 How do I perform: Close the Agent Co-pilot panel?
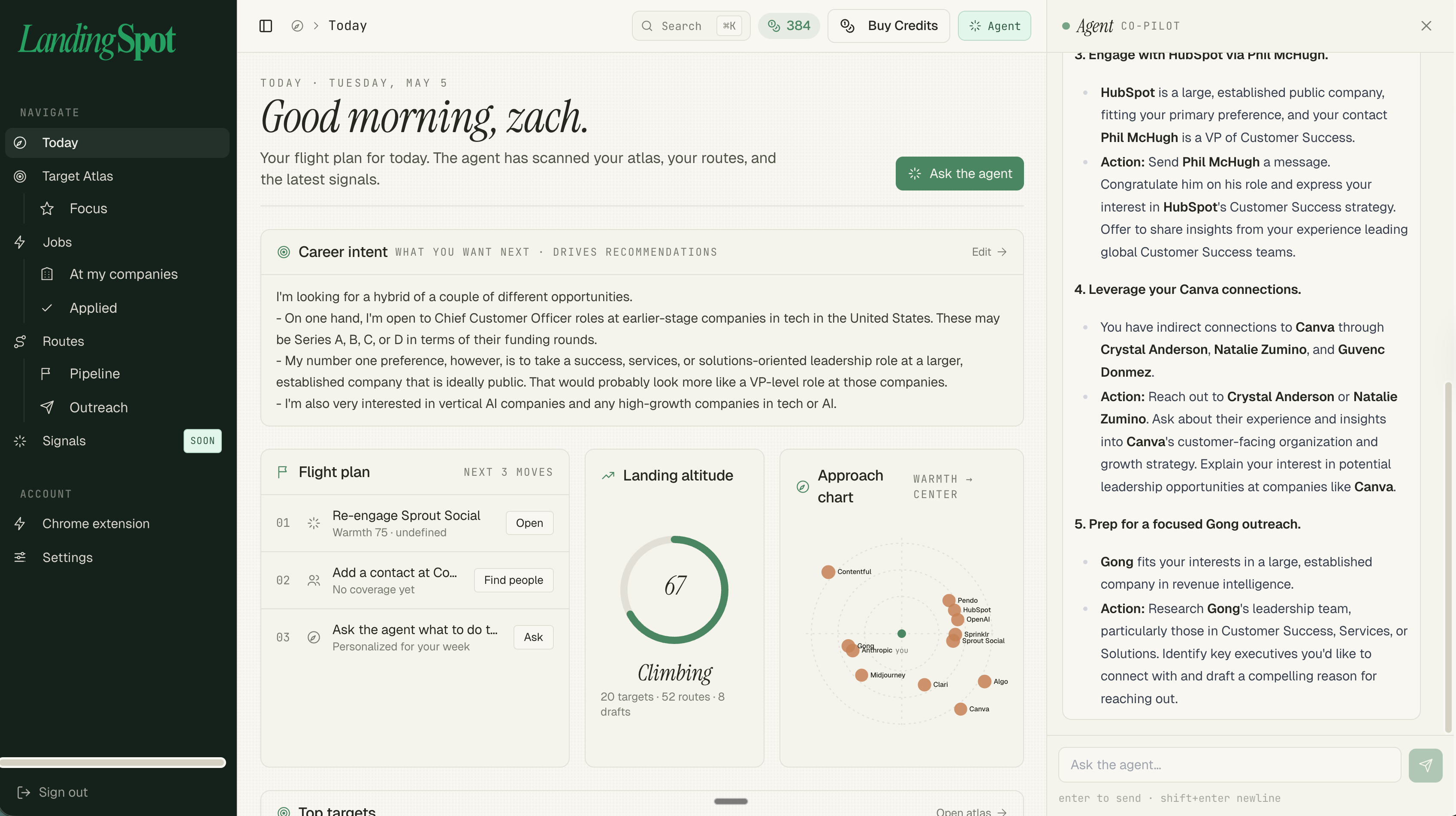pos(1426,26)
